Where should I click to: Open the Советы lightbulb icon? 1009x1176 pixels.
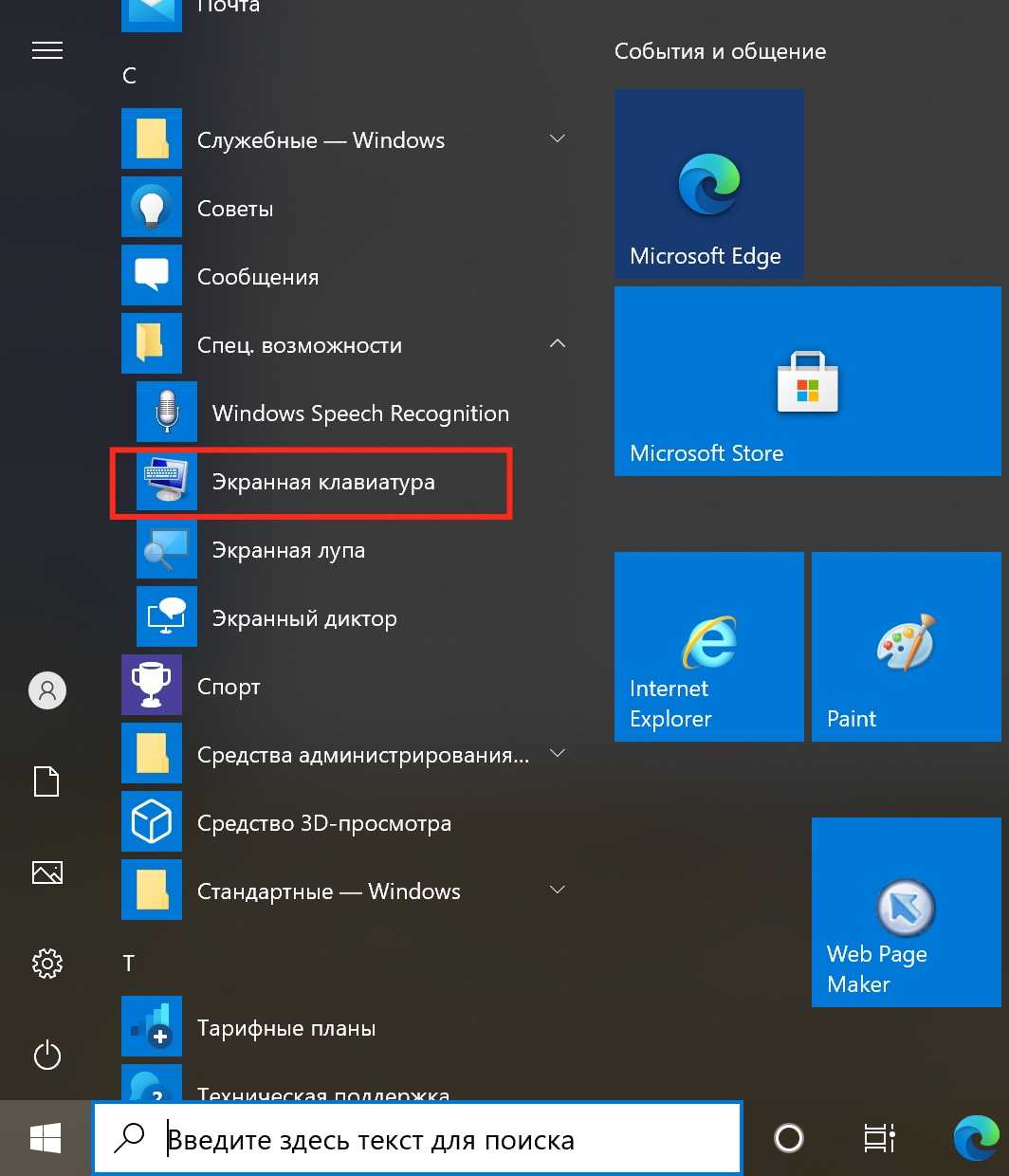(x=152, y=208)
